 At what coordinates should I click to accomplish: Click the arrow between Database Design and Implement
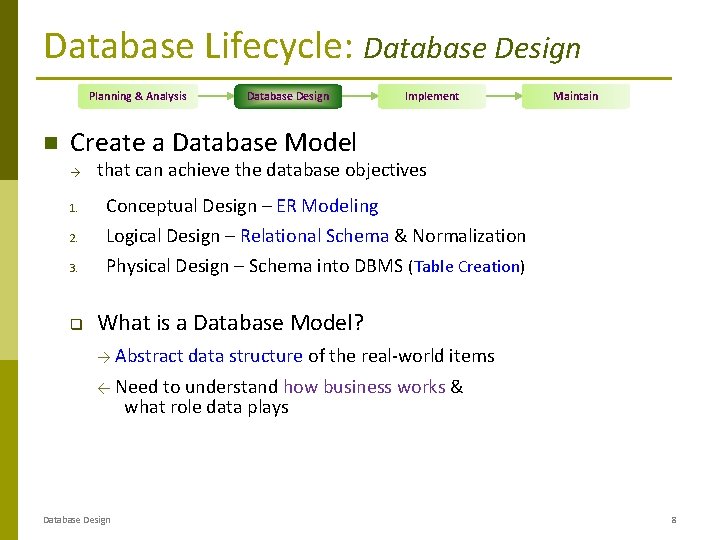[360, 96]
